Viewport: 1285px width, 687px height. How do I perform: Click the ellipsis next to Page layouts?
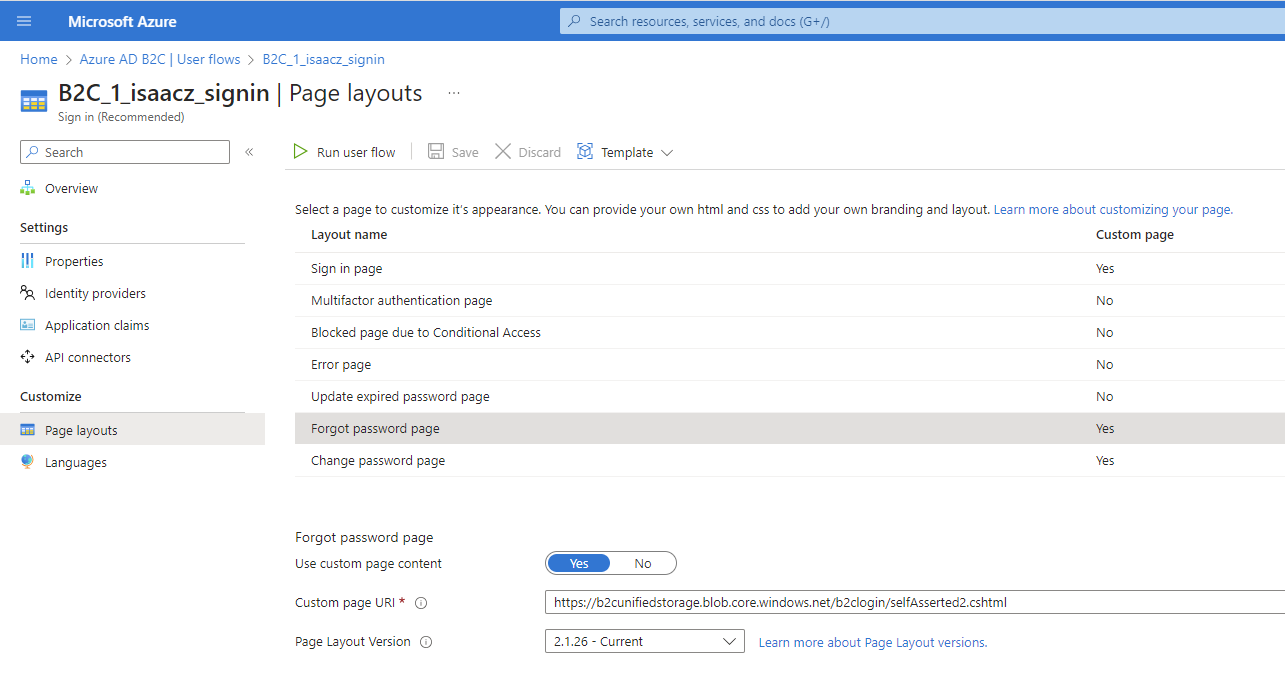pos(453,91)
